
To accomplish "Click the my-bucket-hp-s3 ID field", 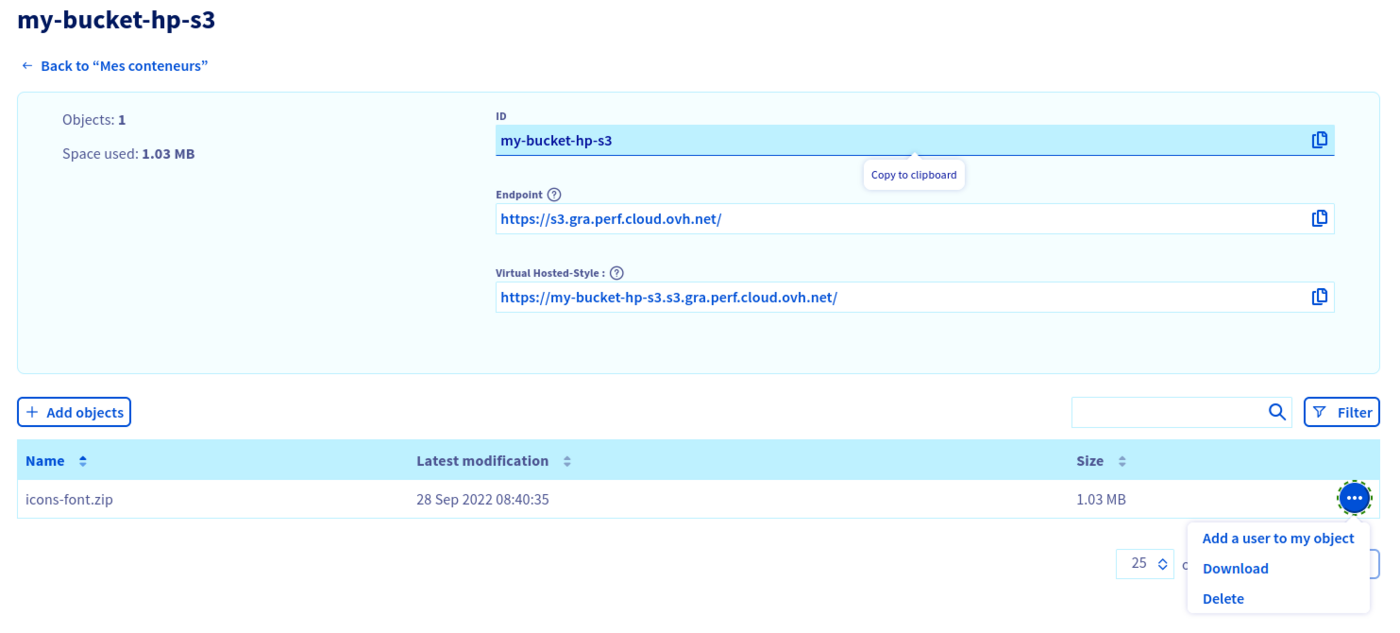I will (900, 140).
